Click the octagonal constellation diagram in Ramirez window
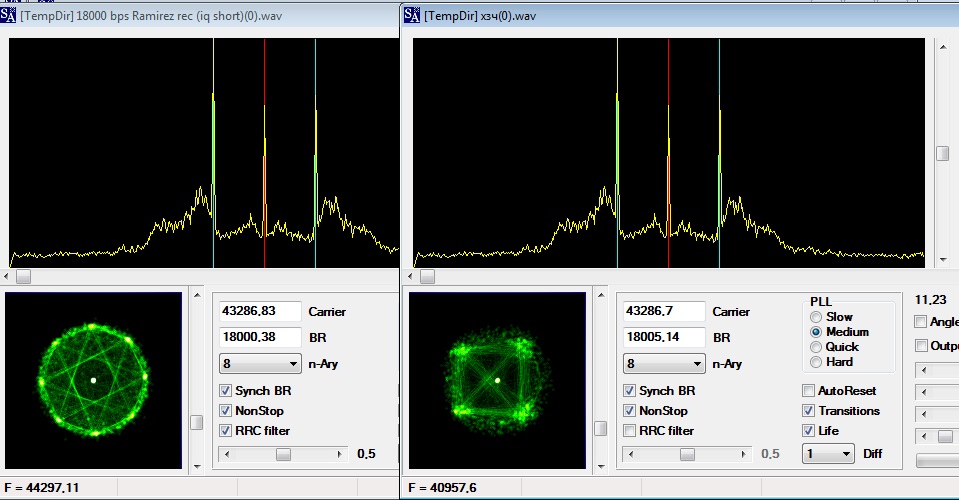Image resolution: width=959 pixels, height=500 pixels. (x=94, y=380)
